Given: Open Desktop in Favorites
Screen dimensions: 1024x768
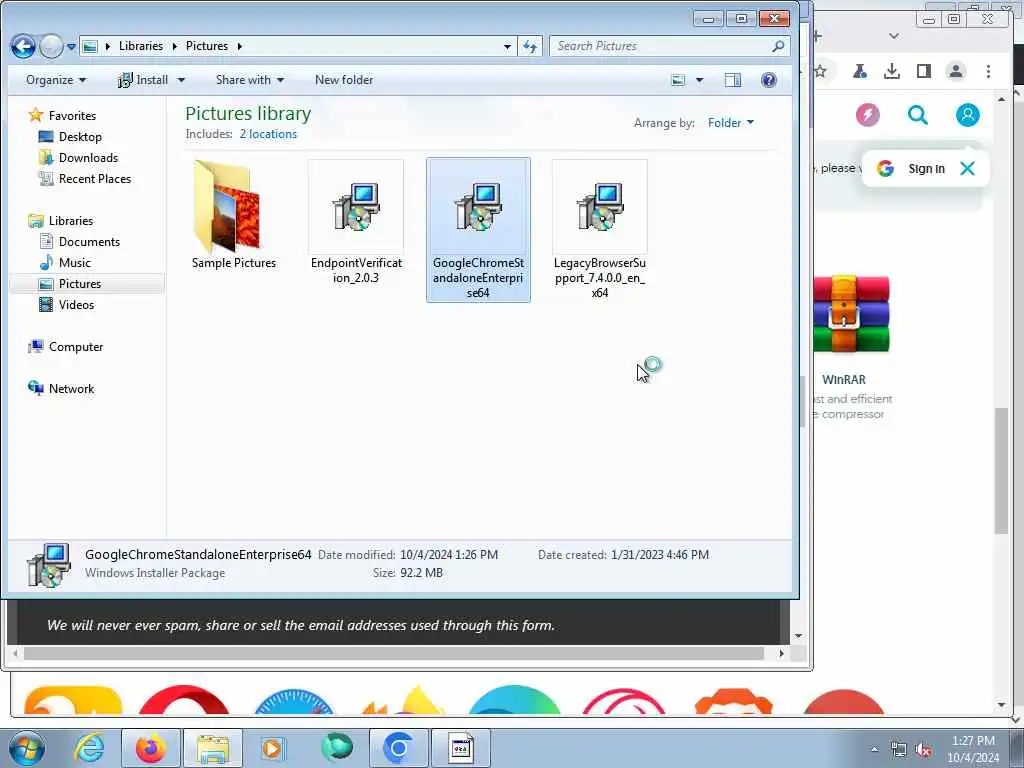Looking at the screenshot, I should click(71, 136).
